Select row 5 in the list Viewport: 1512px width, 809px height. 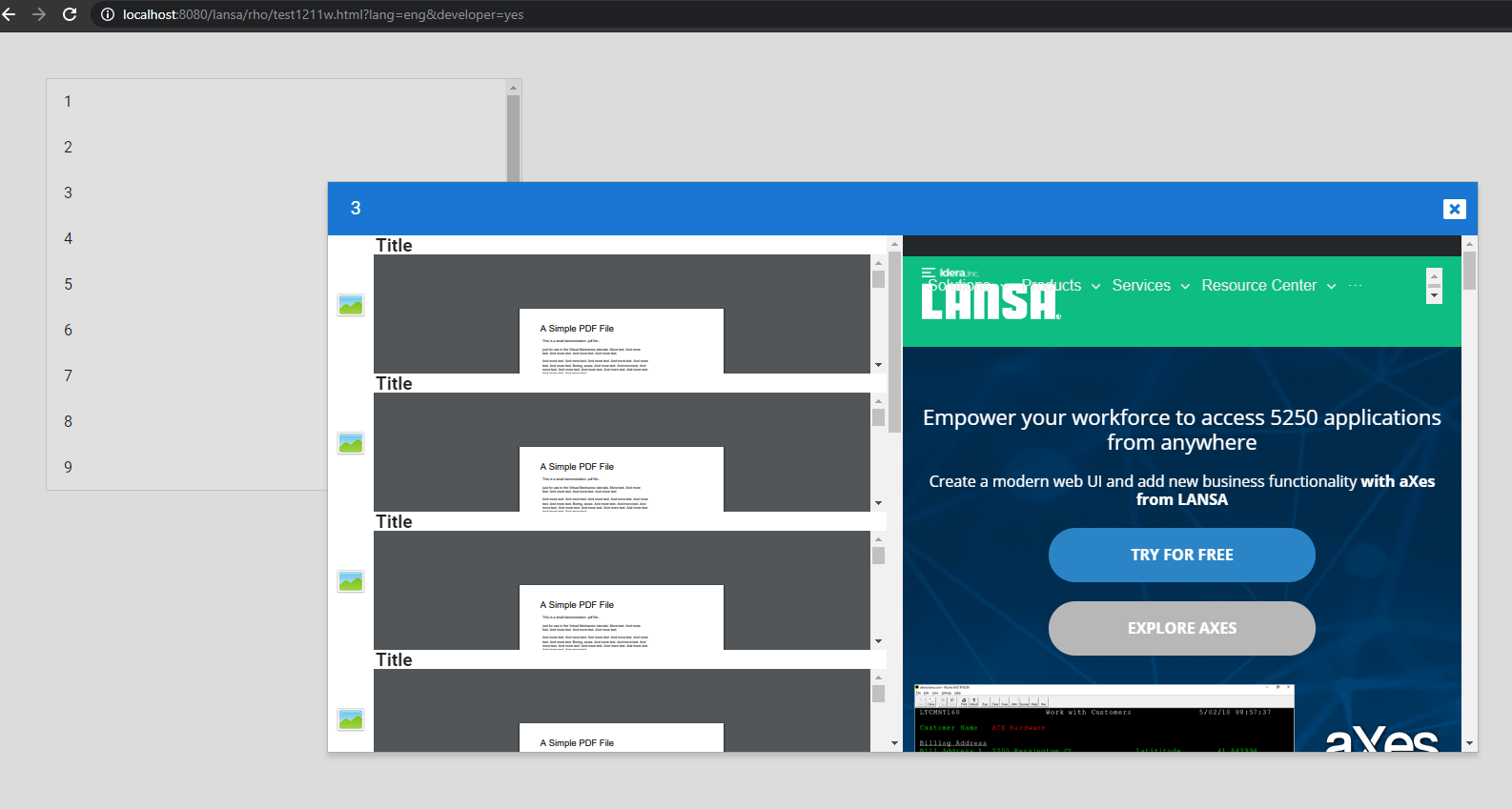pos(187,284)
